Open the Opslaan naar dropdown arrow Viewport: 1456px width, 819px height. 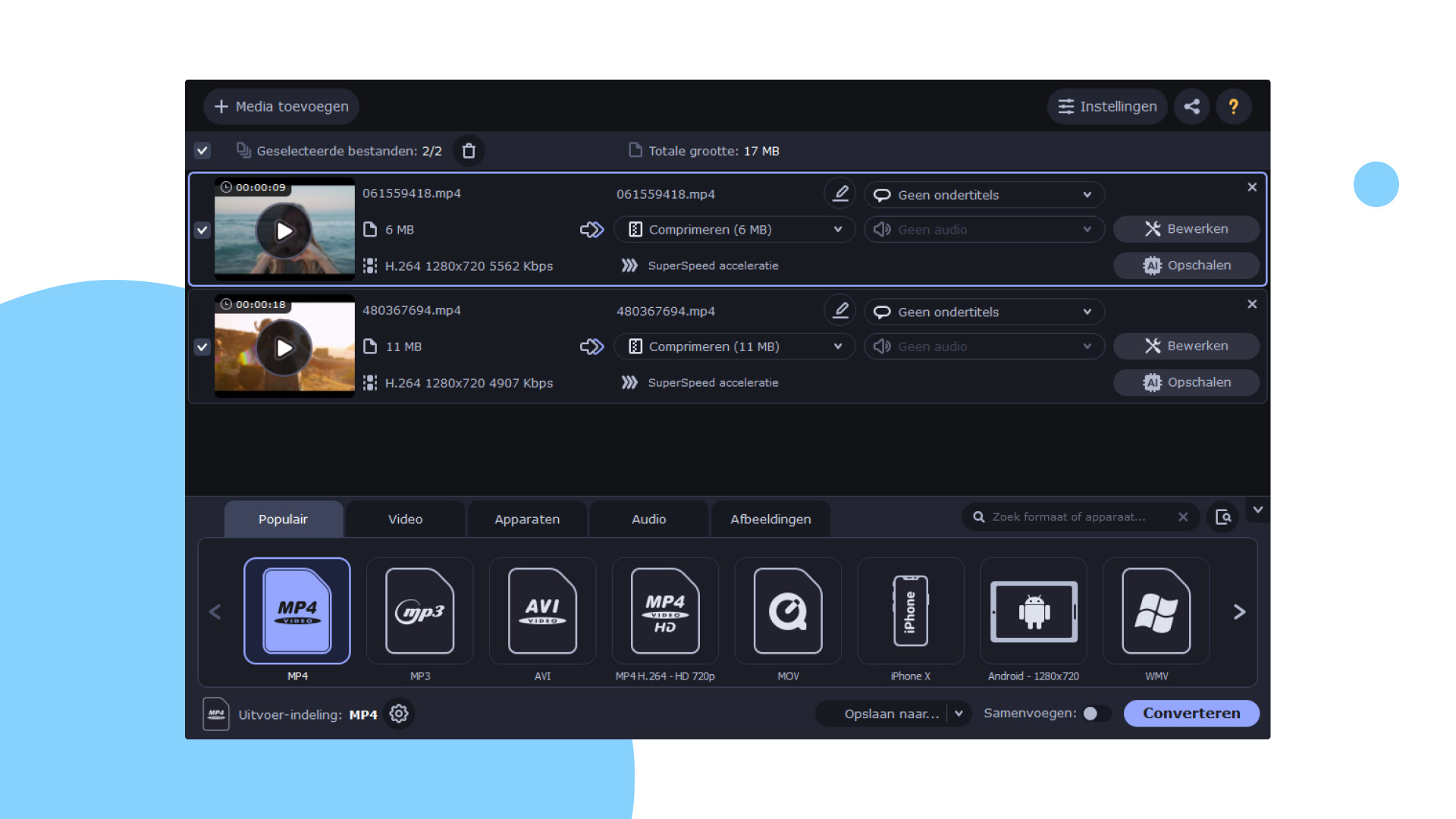pos(959,714)
